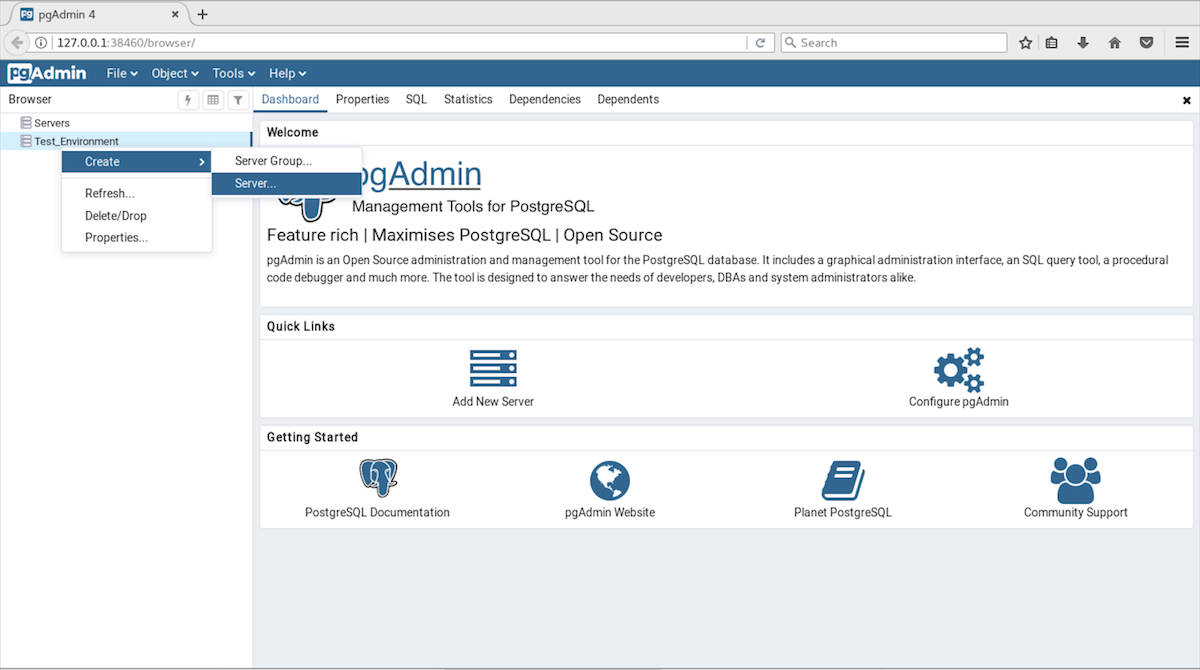
Task: Select Server... from the Create submenu
Action: point(256,184)
